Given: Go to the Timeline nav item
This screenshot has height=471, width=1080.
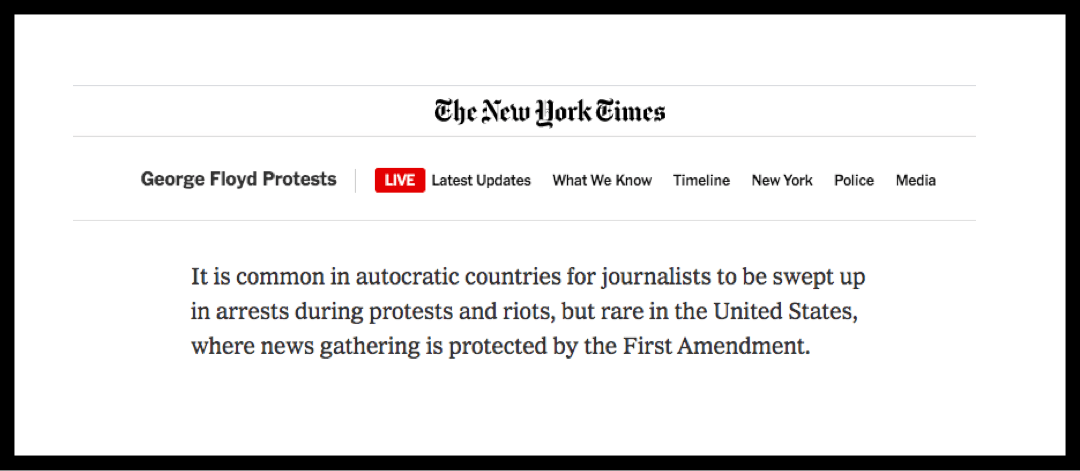Looking at the screenshot, I should (701, 180).
